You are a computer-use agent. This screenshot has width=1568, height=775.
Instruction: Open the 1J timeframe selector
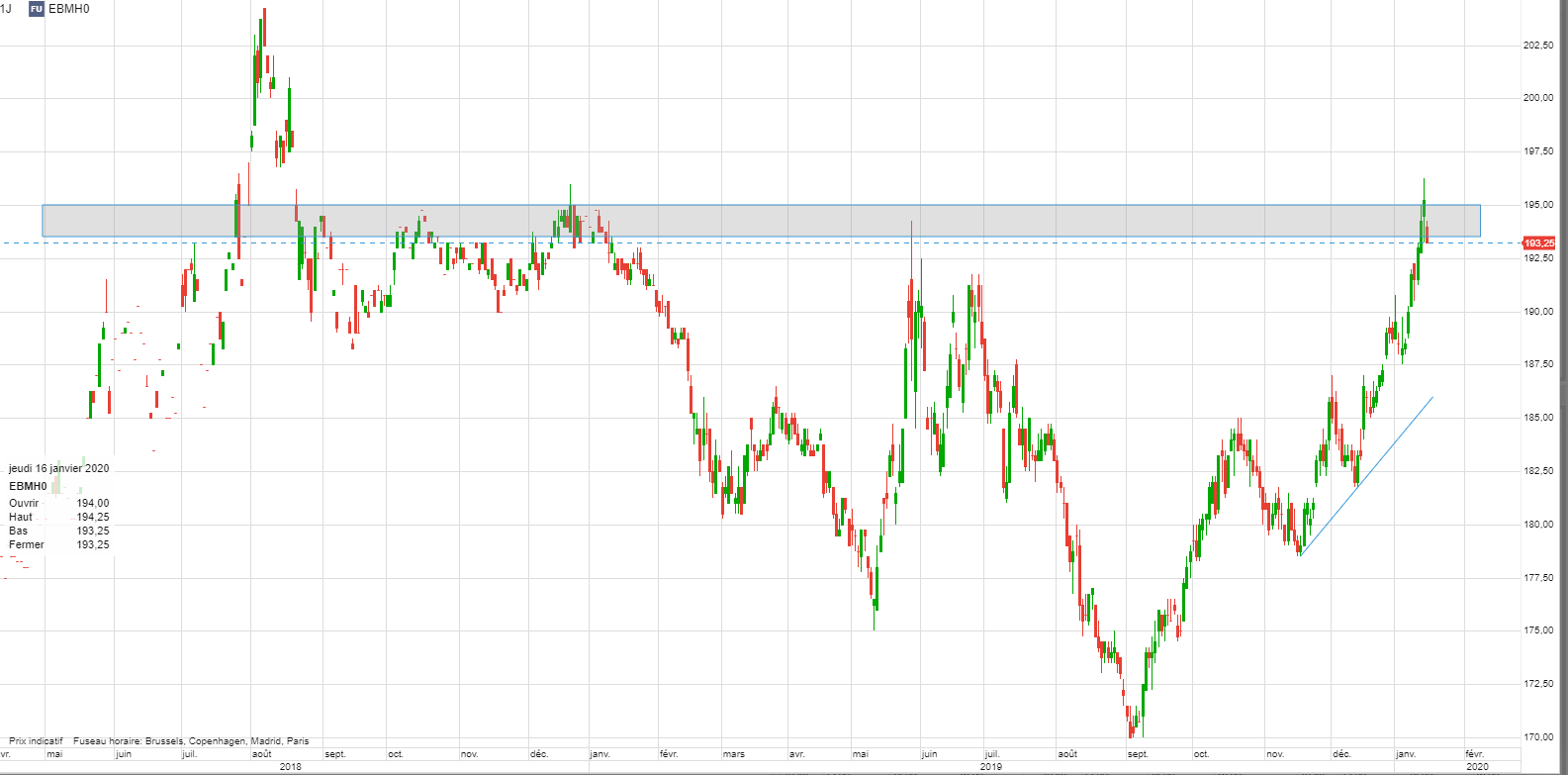click(6, 9)
